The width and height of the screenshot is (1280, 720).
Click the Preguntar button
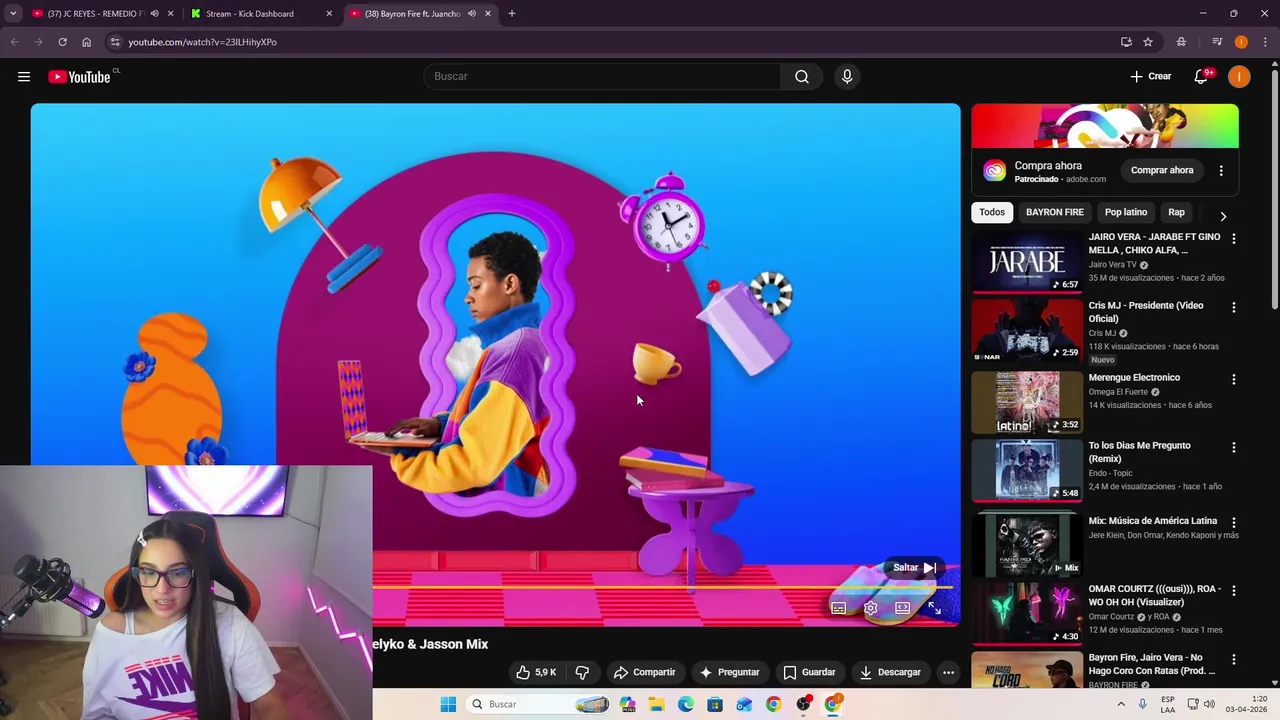(x=729, y=672)
